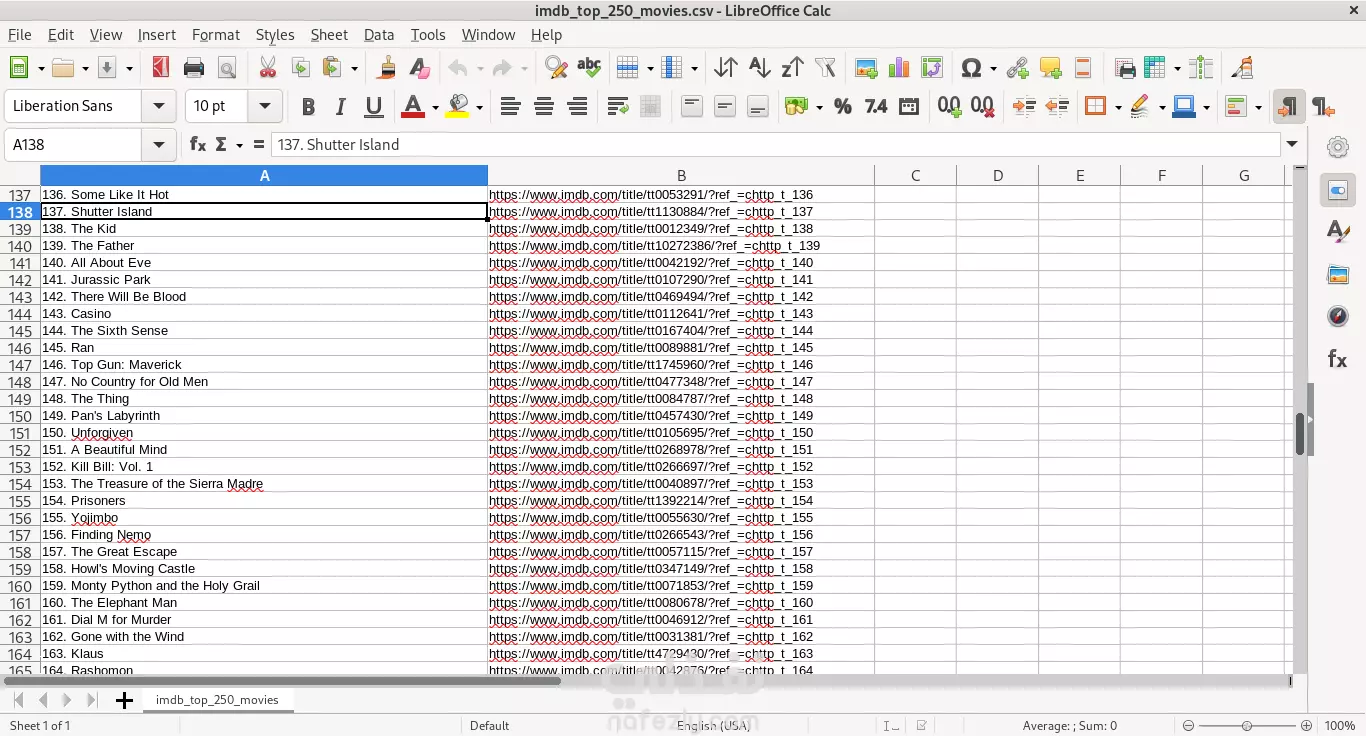
Task: Open font size dropdown arrow
Action: point(265,106)
